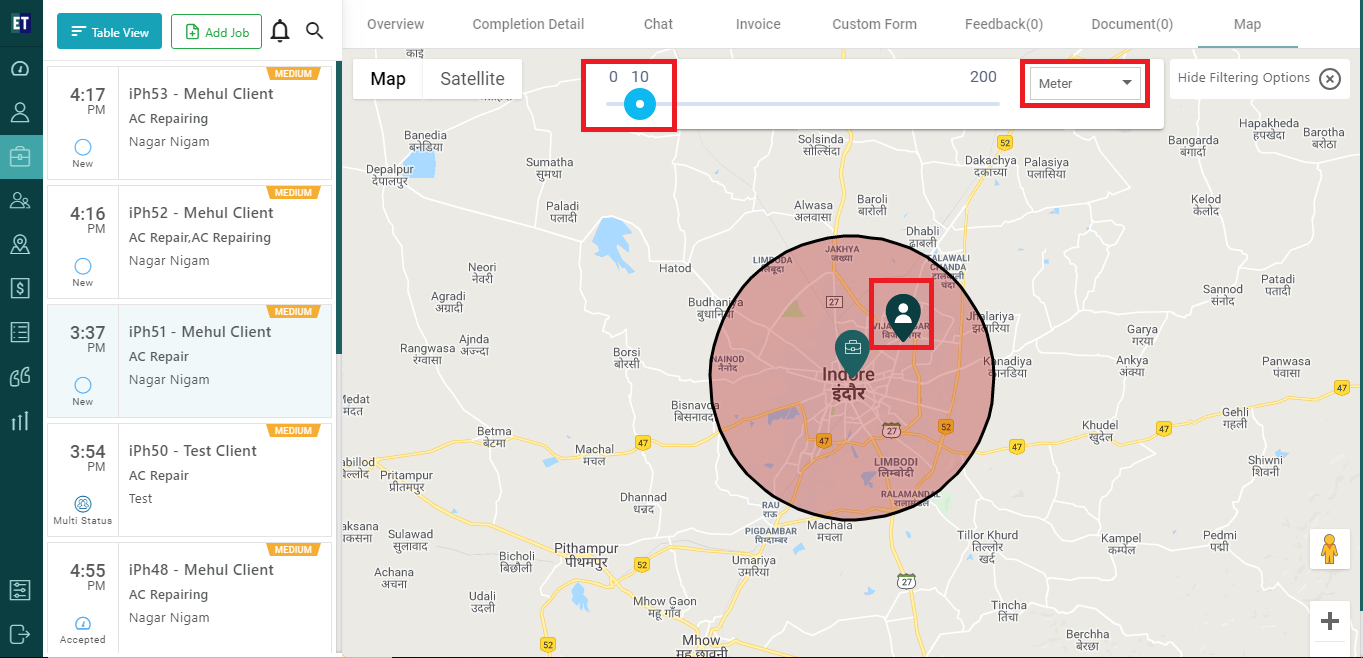Click the briefcase job marker on map
The image size is (1363, 658).
853,352
